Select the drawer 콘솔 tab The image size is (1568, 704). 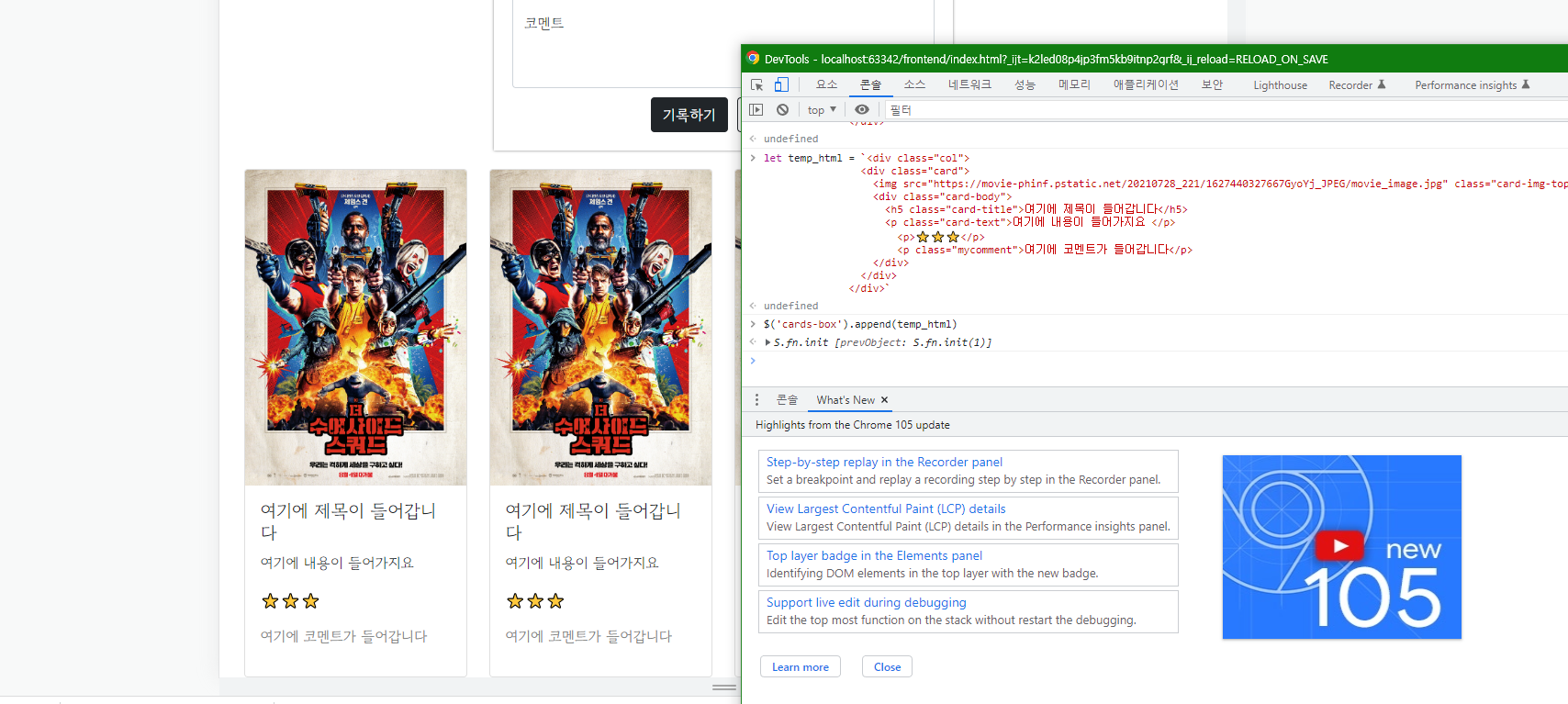[x=787, y=400]
